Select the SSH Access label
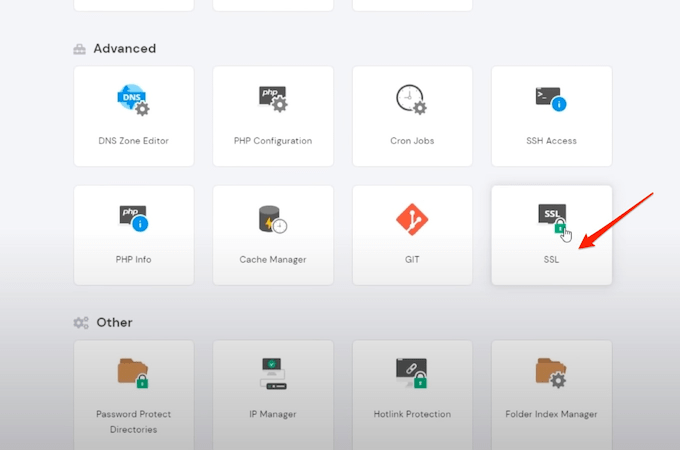 coord(551,141)
